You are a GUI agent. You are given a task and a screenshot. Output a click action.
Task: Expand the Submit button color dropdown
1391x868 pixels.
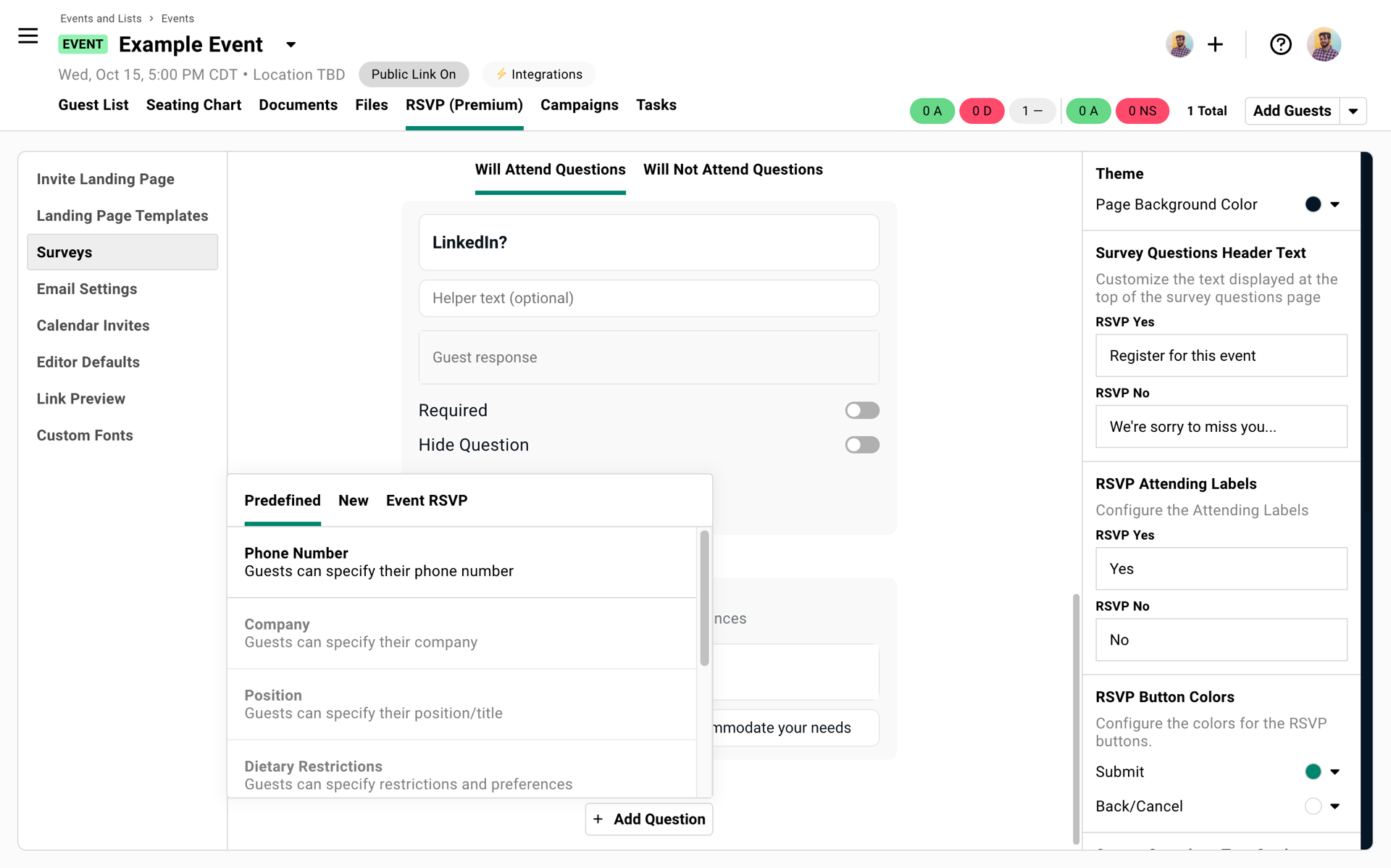click(x=1334, y=772)
